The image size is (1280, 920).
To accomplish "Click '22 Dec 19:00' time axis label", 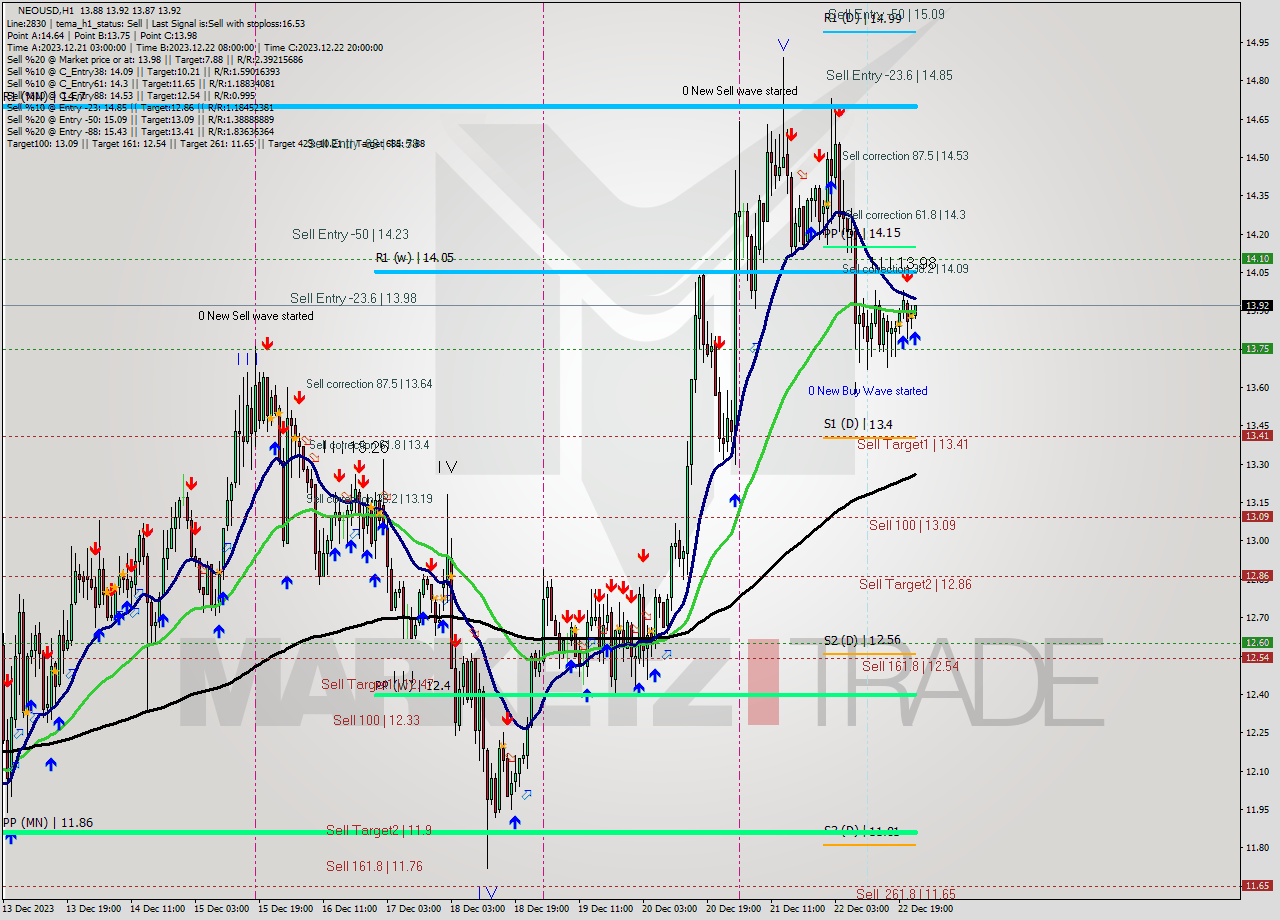I will tap(926, 909).
